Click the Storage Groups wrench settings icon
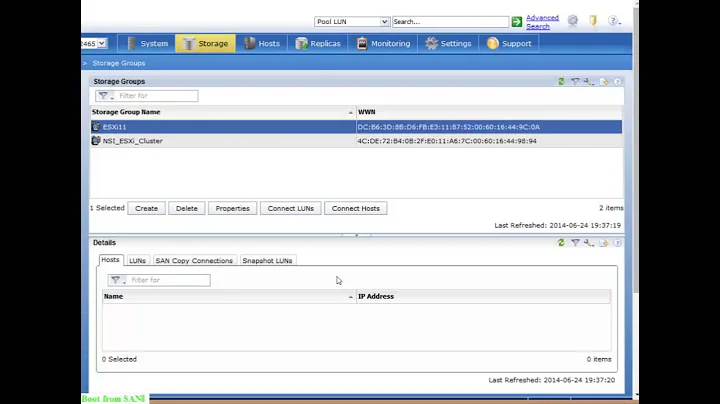This screenshot has height=404, width=720. [x=589, y=82]
